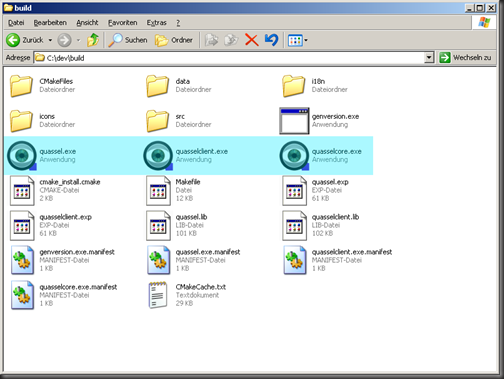Select the CMakeCache.txt document icon
The image size is (504, 379).
[x=158, y=295]
